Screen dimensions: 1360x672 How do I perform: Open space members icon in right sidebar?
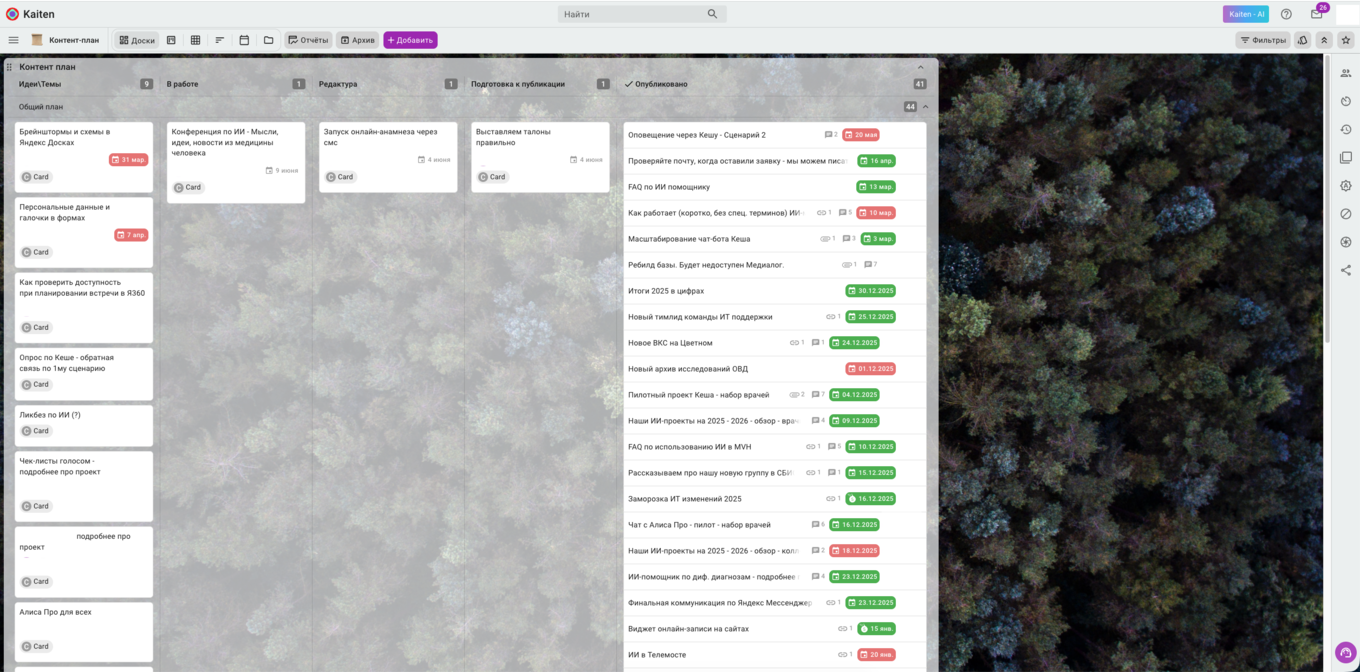[1346, 73]
